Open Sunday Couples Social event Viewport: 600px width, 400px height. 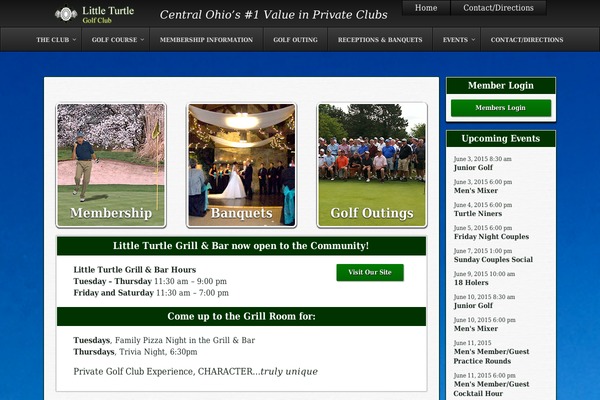(493, 260)
